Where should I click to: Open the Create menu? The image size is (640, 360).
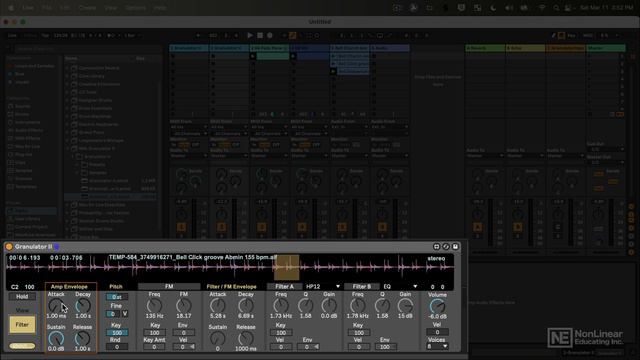(x=87, y=8)
